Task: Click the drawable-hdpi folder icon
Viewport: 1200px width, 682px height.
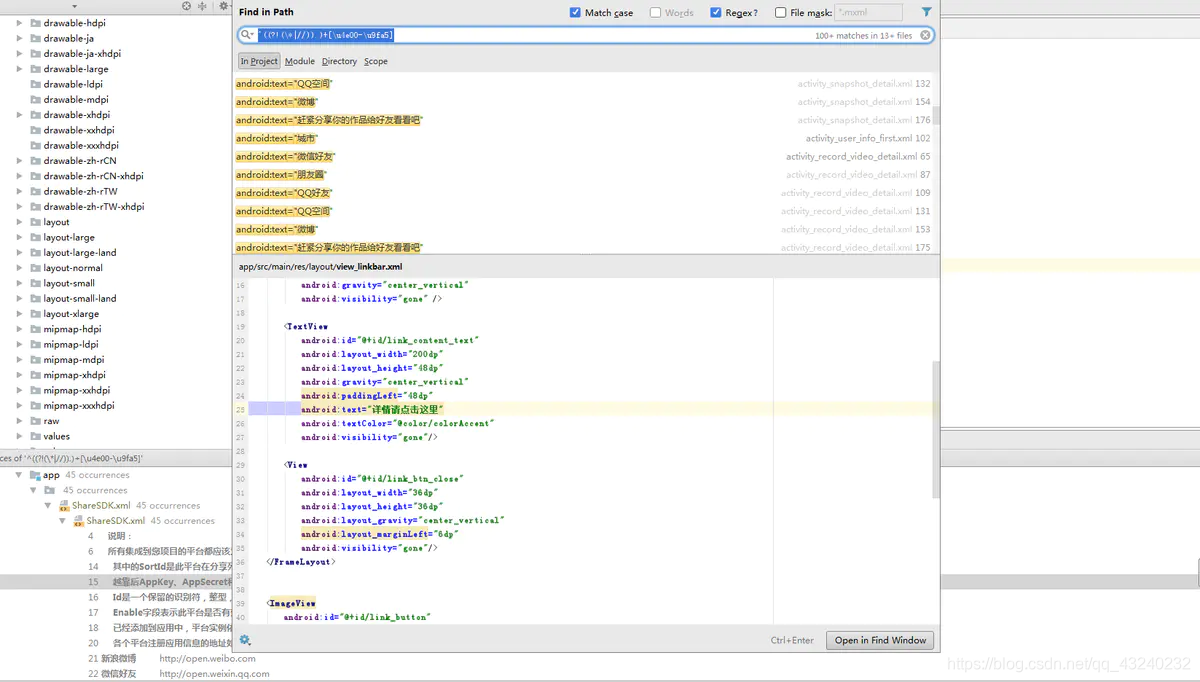Action: (35, 23)
